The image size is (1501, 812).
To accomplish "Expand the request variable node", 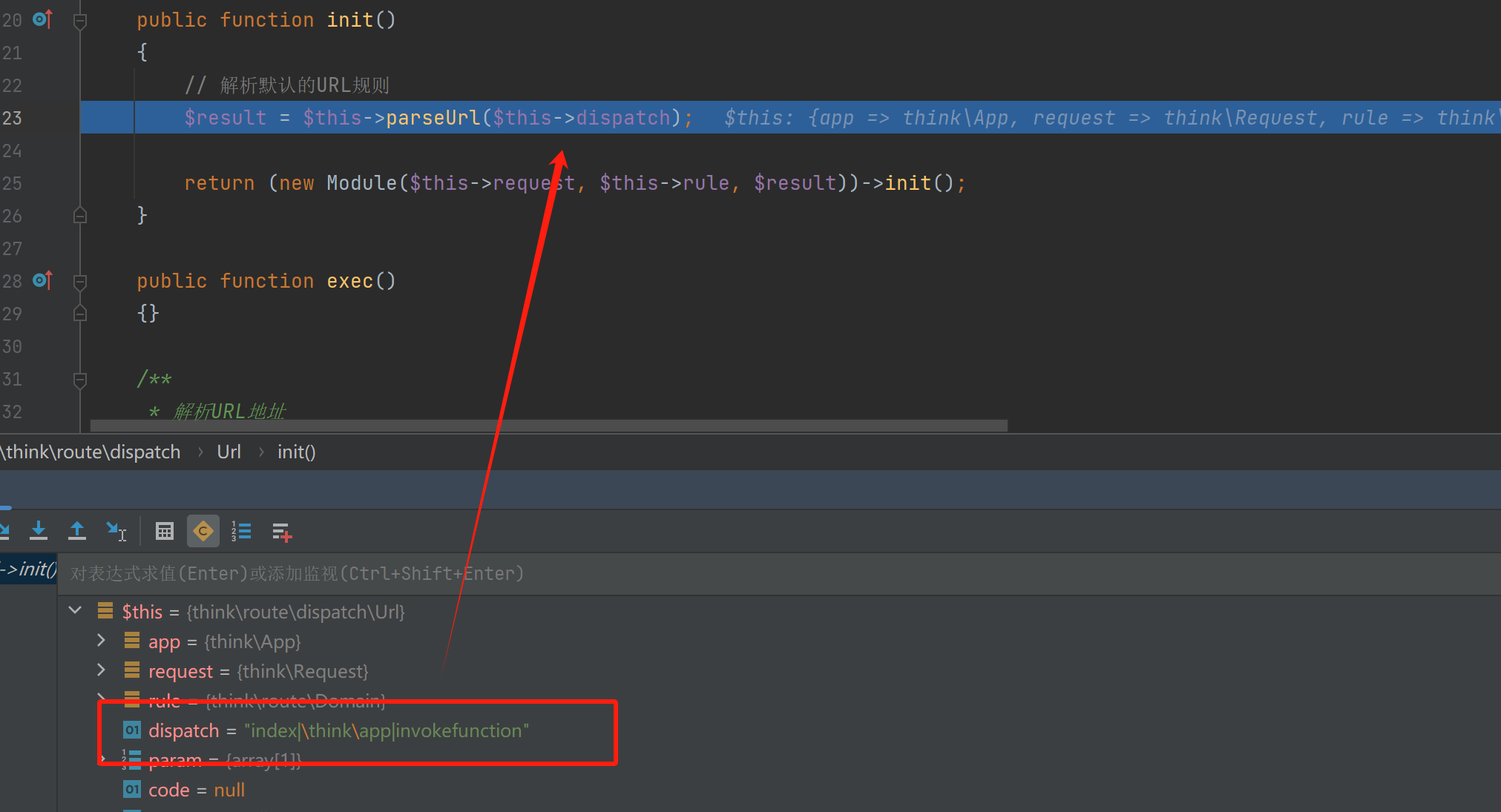I will tap(102, 670).
